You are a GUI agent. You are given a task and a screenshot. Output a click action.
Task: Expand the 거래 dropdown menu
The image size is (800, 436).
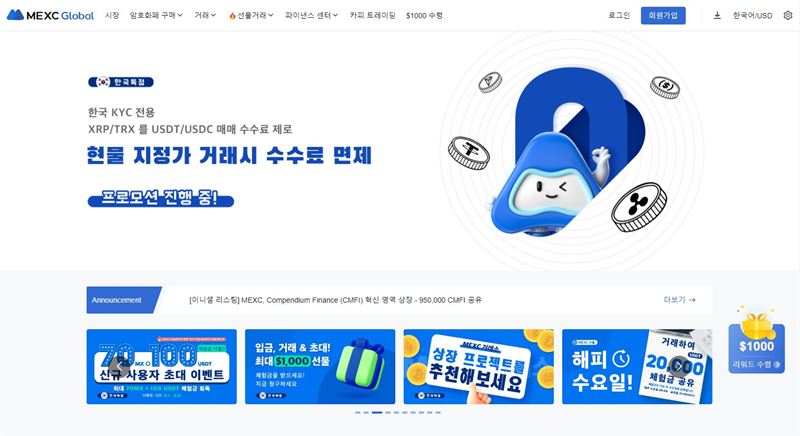[205, 15]
